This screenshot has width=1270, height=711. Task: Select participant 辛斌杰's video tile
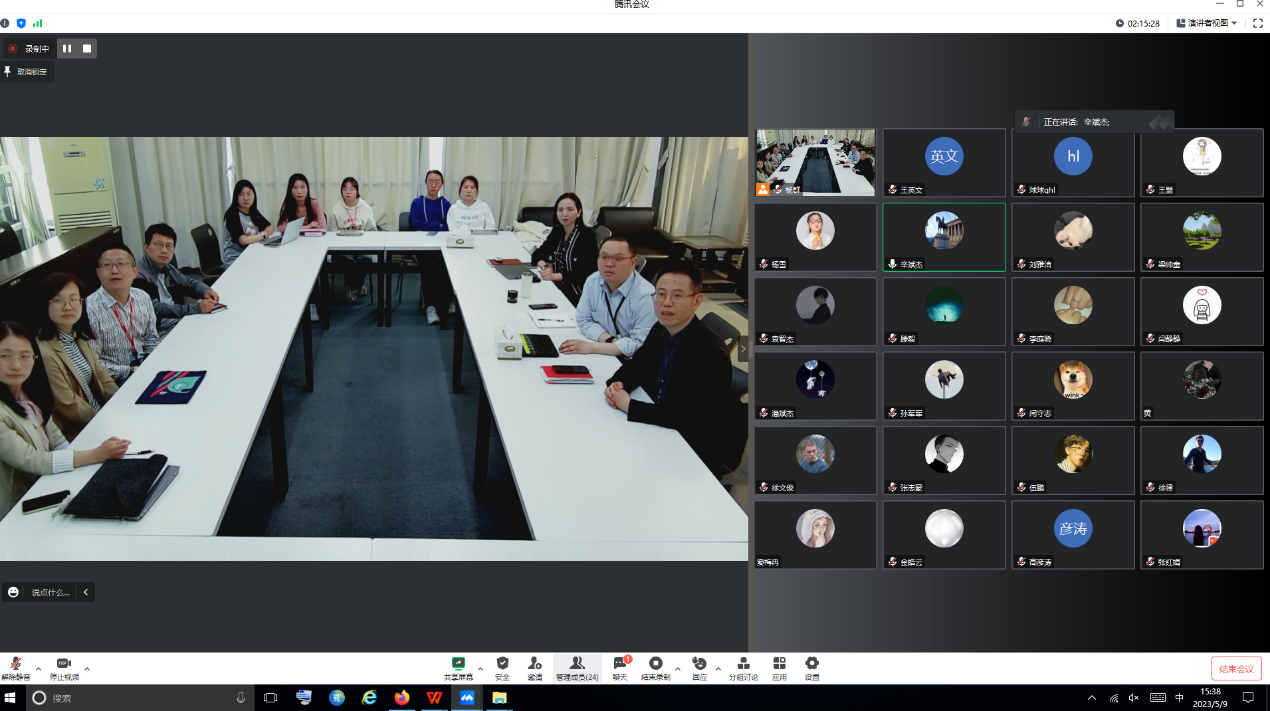[944, 237]
